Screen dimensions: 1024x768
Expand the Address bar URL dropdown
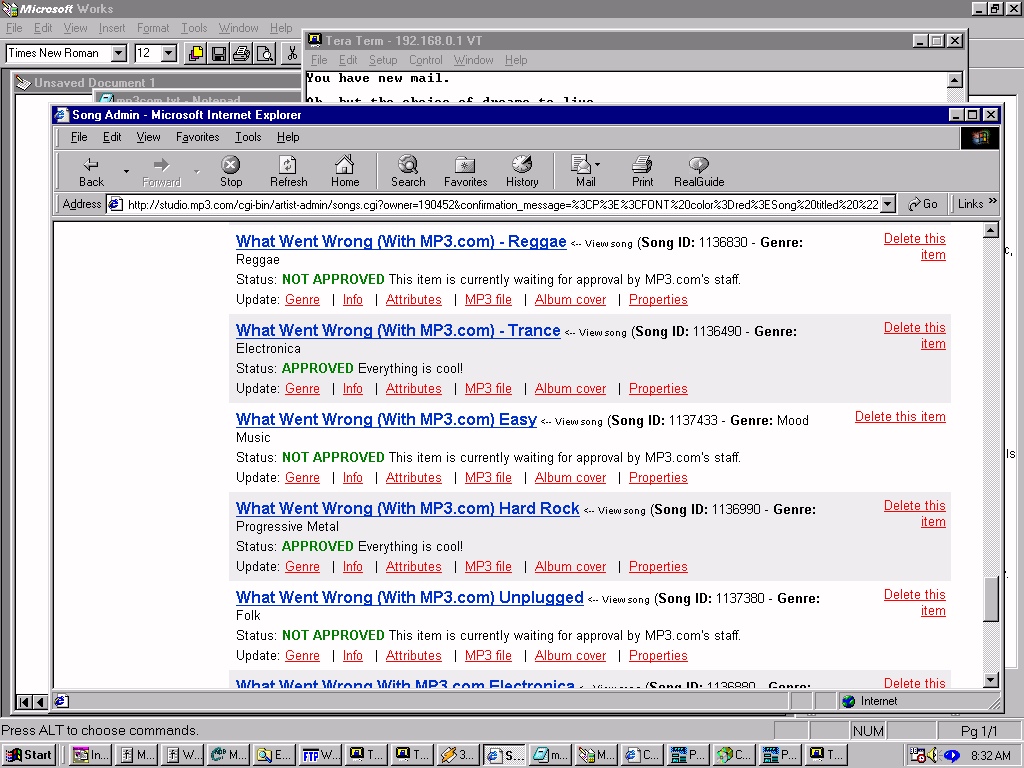coord(888,204)
